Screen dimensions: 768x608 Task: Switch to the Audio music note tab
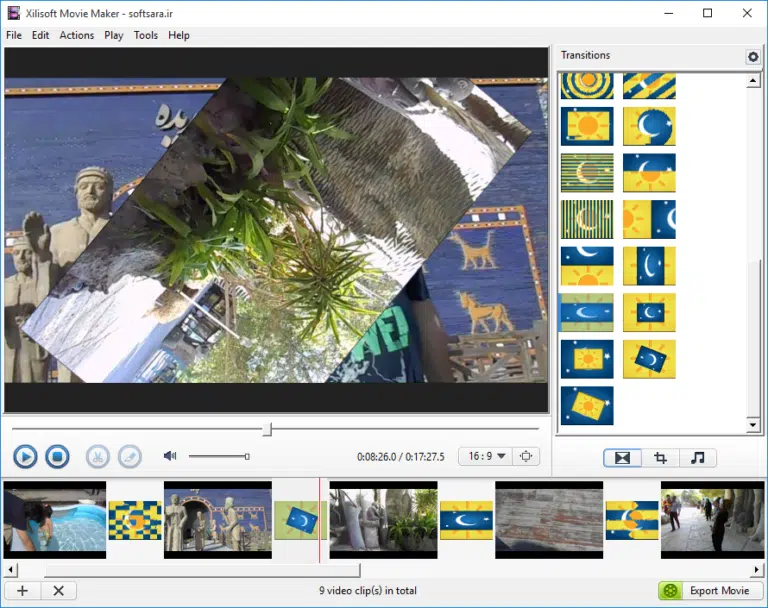click(x=697, y=458)
